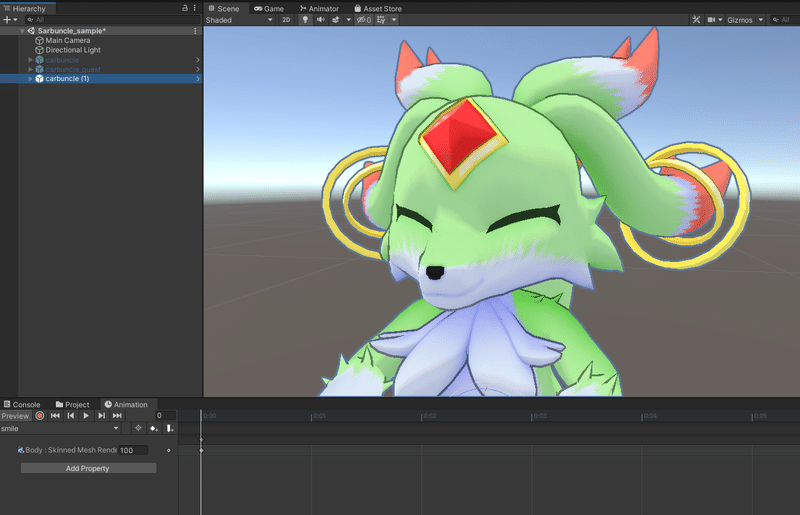Image resolution: width=800 pixels, height=515 pixels.
Task: Open Sarbuncle_sample scene options kebab menu
Action: [195, 31]
